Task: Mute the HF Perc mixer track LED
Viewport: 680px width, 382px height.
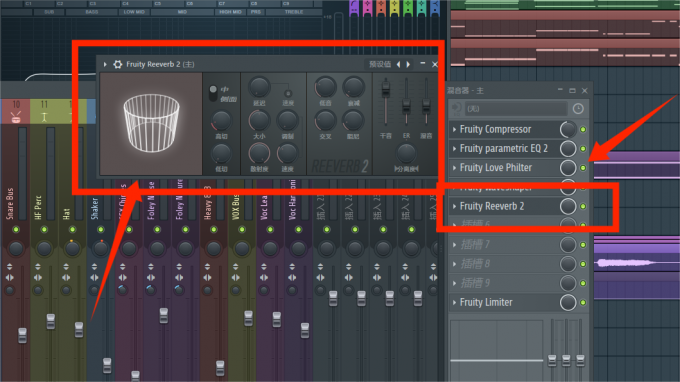Action: (44, 229)
